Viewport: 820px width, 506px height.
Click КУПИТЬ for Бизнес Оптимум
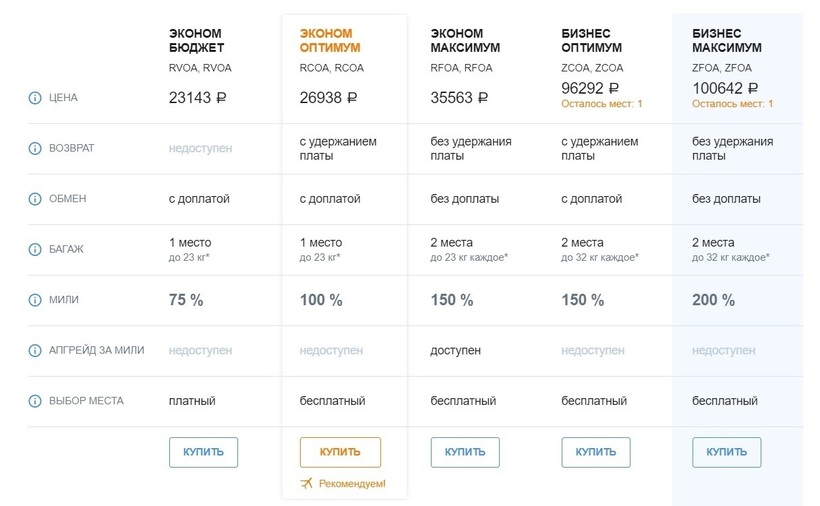point(596,452)
